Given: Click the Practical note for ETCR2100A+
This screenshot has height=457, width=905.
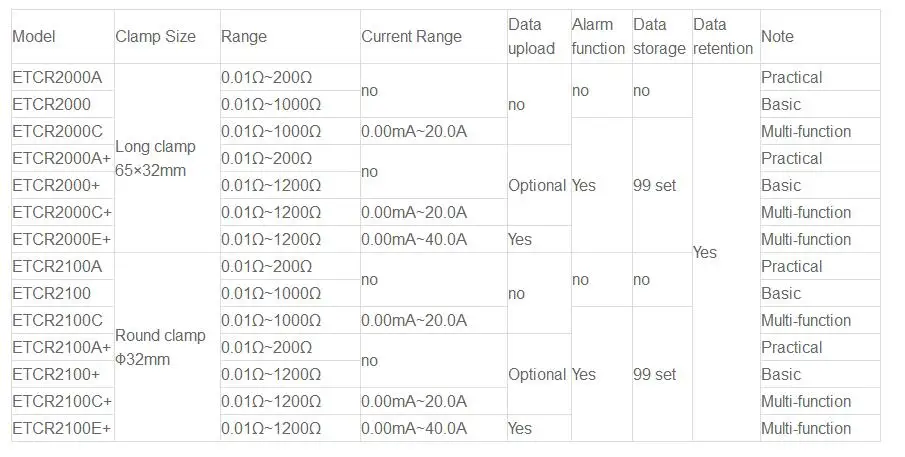Looking at the screenshot, I should point(791,347).
